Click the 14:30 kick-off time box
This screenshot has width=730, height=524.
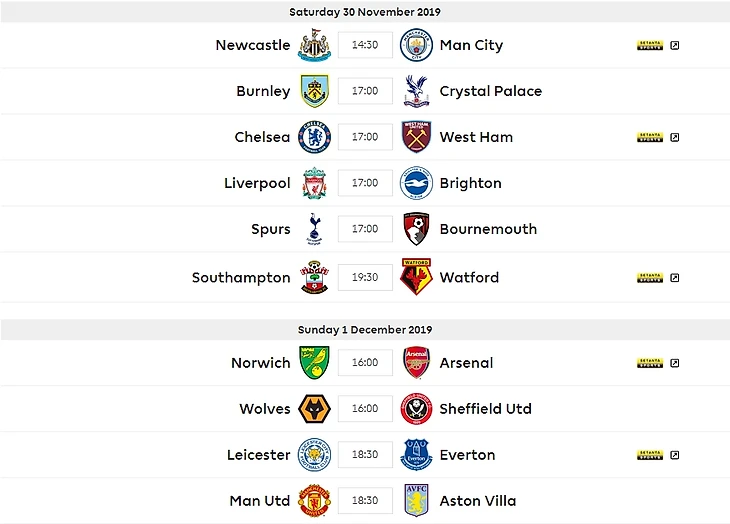coord(365,46)
